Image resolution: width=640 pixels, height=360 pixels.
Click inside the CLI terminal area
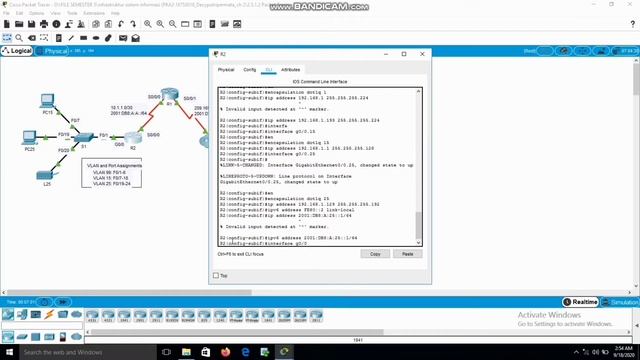point(317,167)
